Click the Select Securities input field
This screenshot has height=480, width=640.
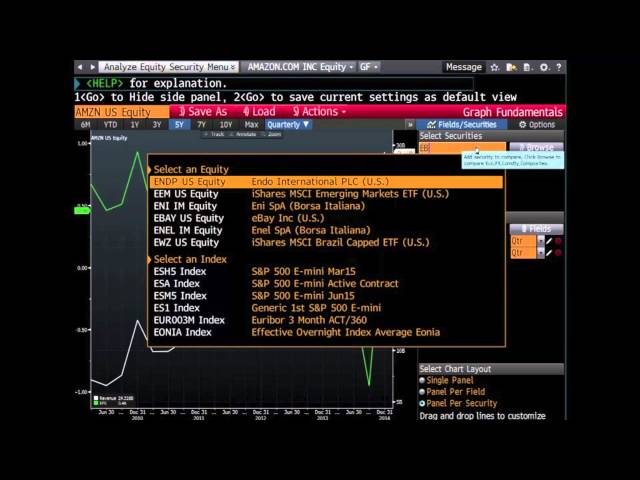point(462,148)
